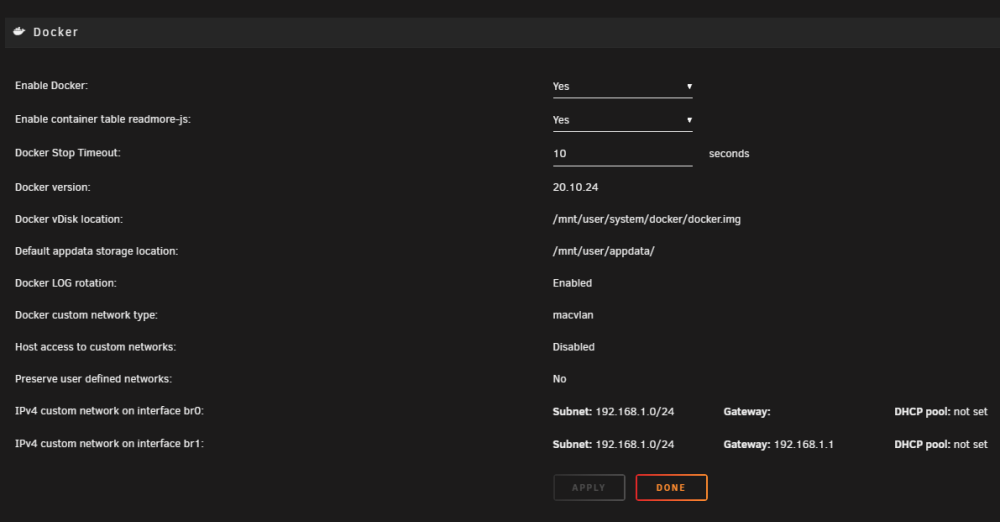
Task: Click the Docker section header title
Action: [55, 32]
